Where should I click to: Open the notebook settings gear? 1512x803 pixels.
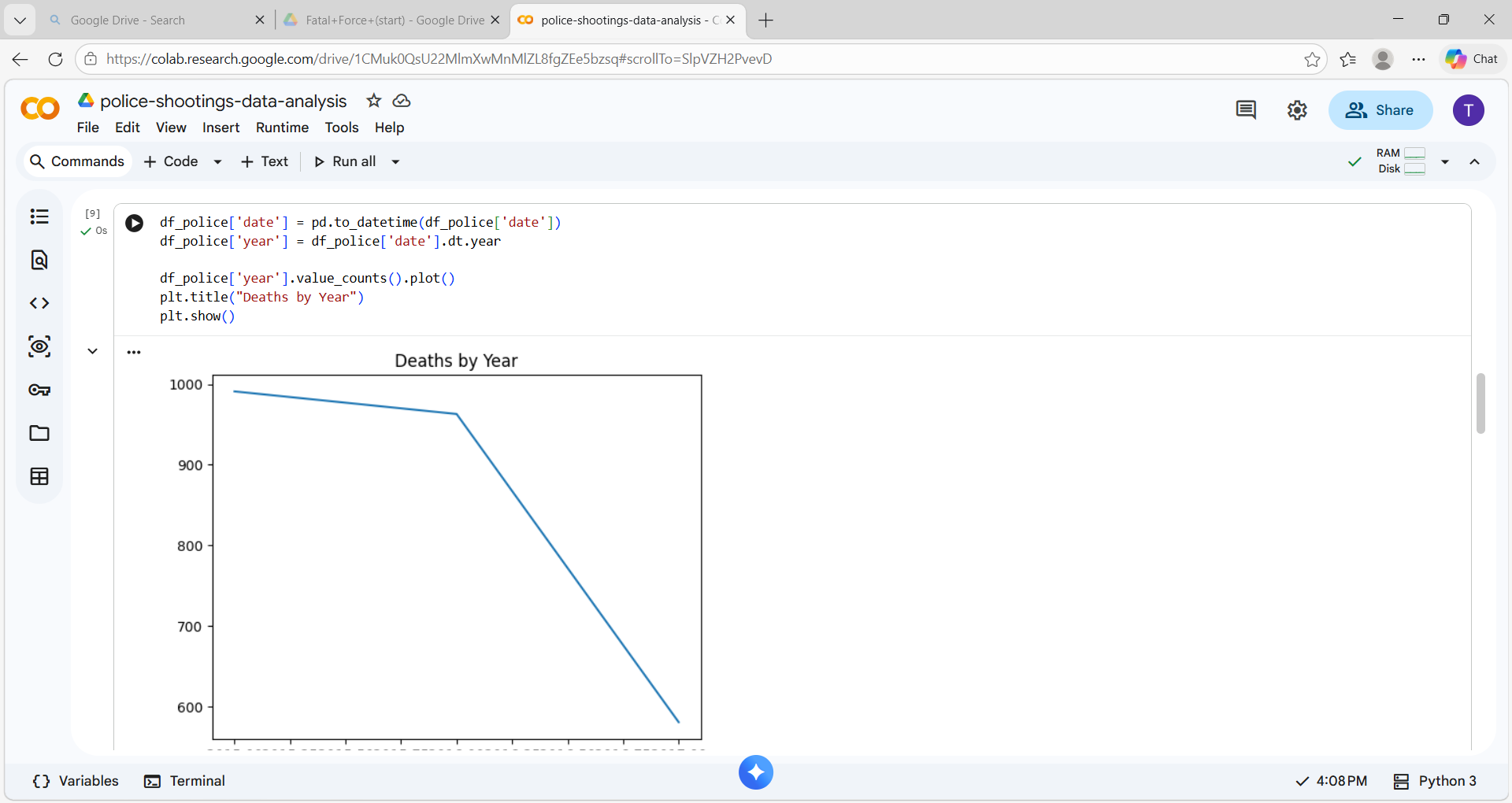(x=1297, y=110)
